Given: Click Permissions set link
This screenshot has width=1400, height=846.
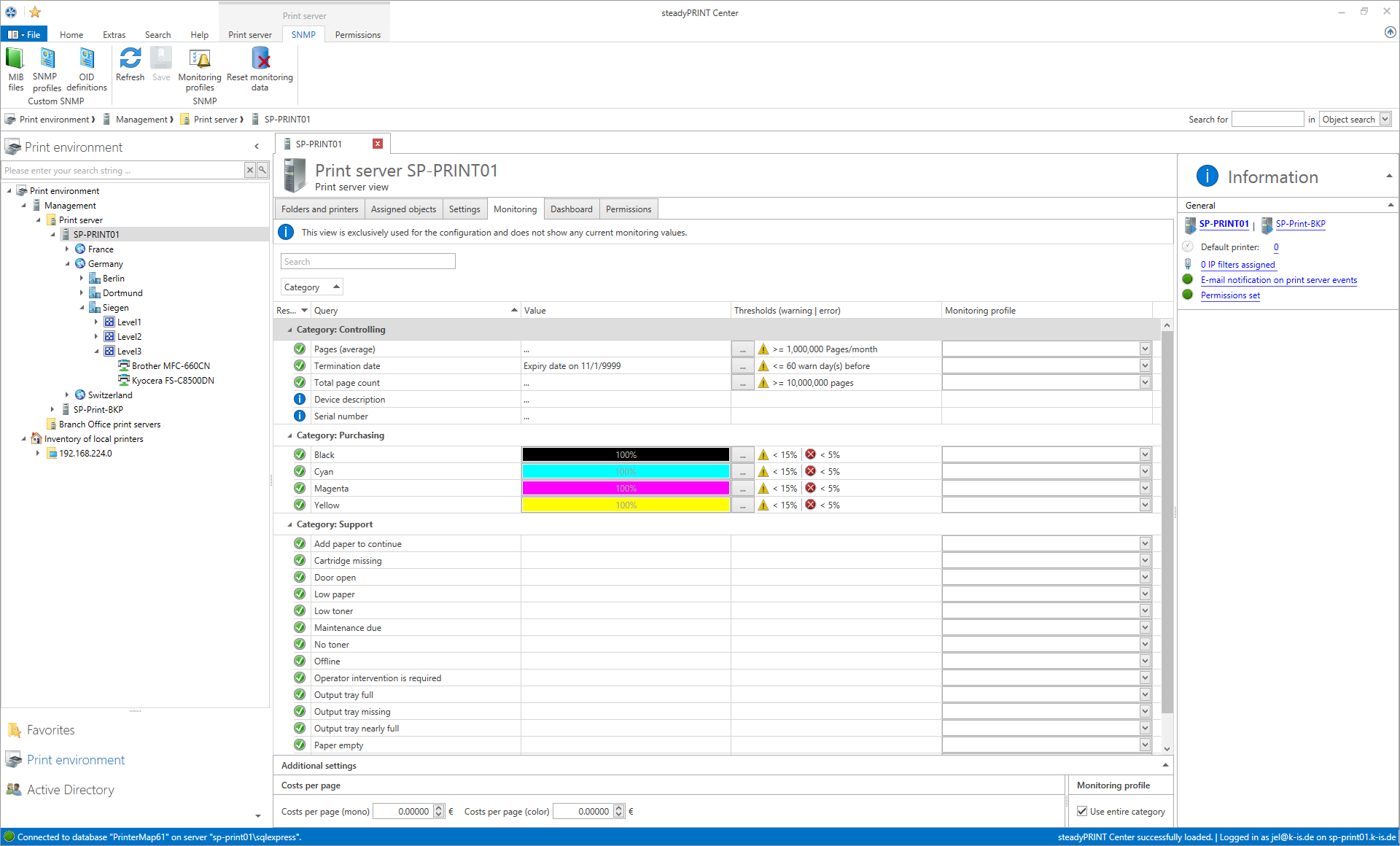Looking at the screenshot, I should [x=1230, y=295].
